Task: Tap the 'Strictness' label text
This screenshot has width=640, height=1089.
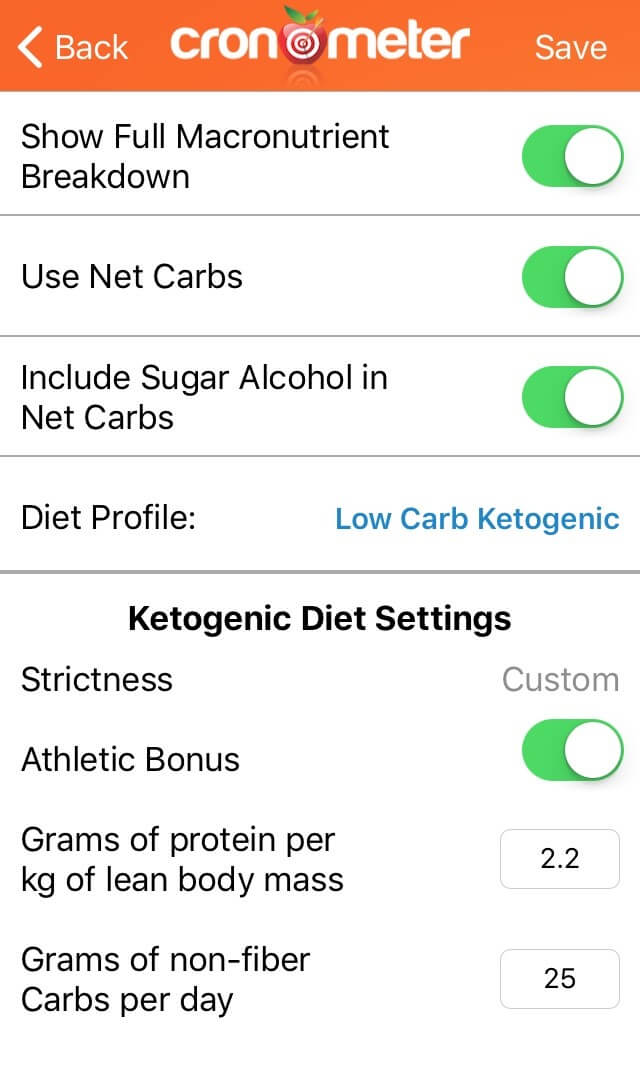Action: pos(96,679)
